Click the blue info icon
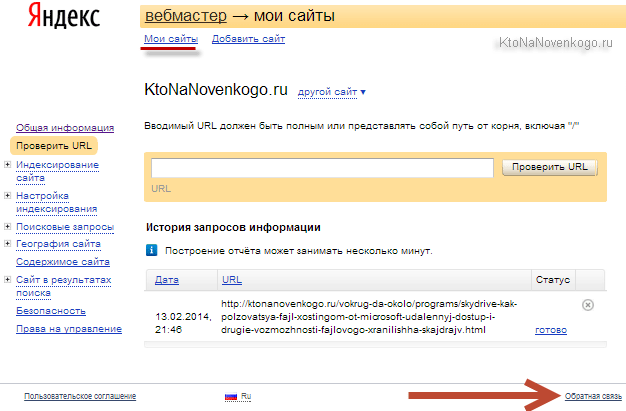 pyautogui.click(x=151, y=250)
